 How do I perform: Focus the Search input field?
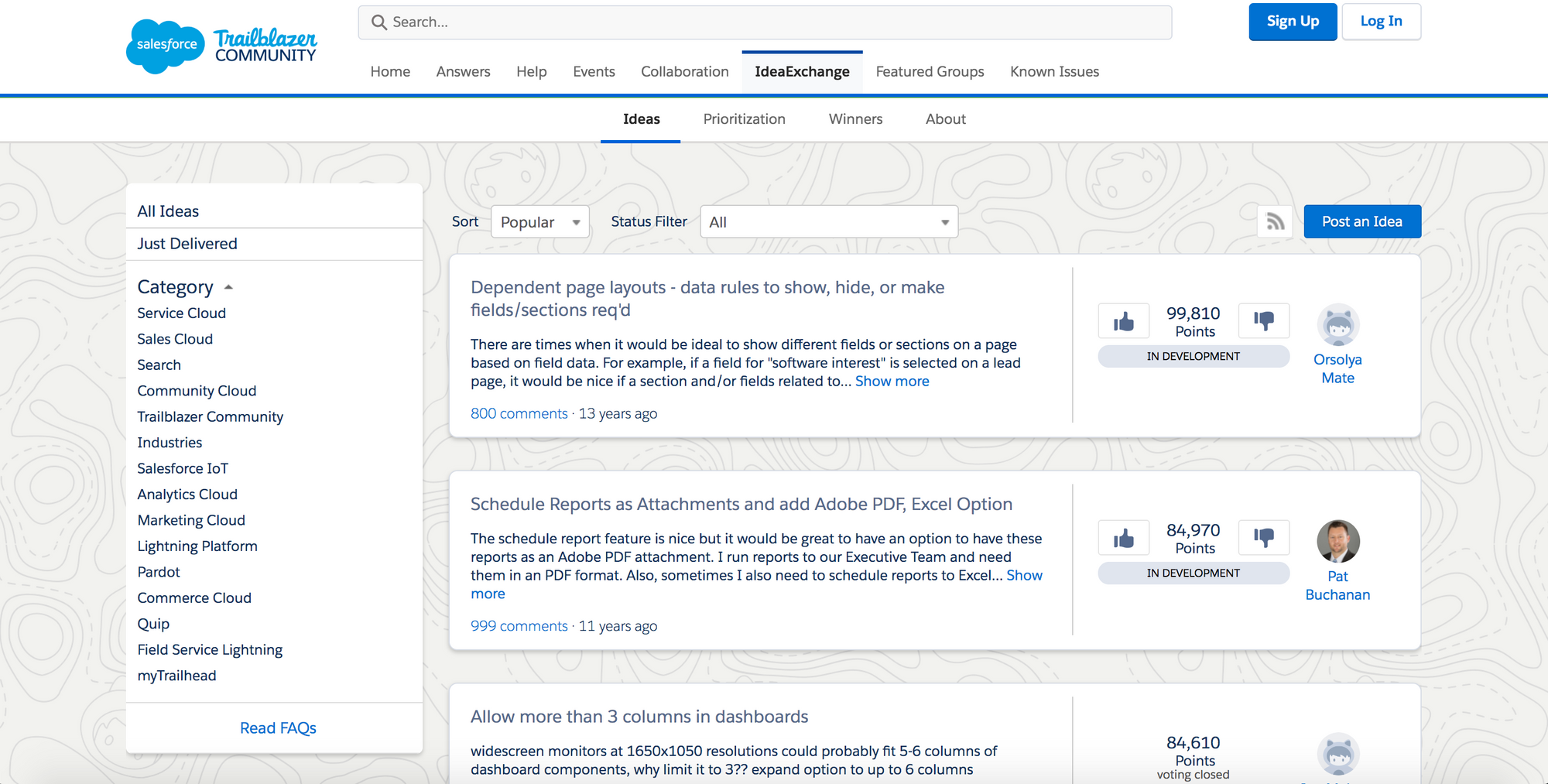765,22
